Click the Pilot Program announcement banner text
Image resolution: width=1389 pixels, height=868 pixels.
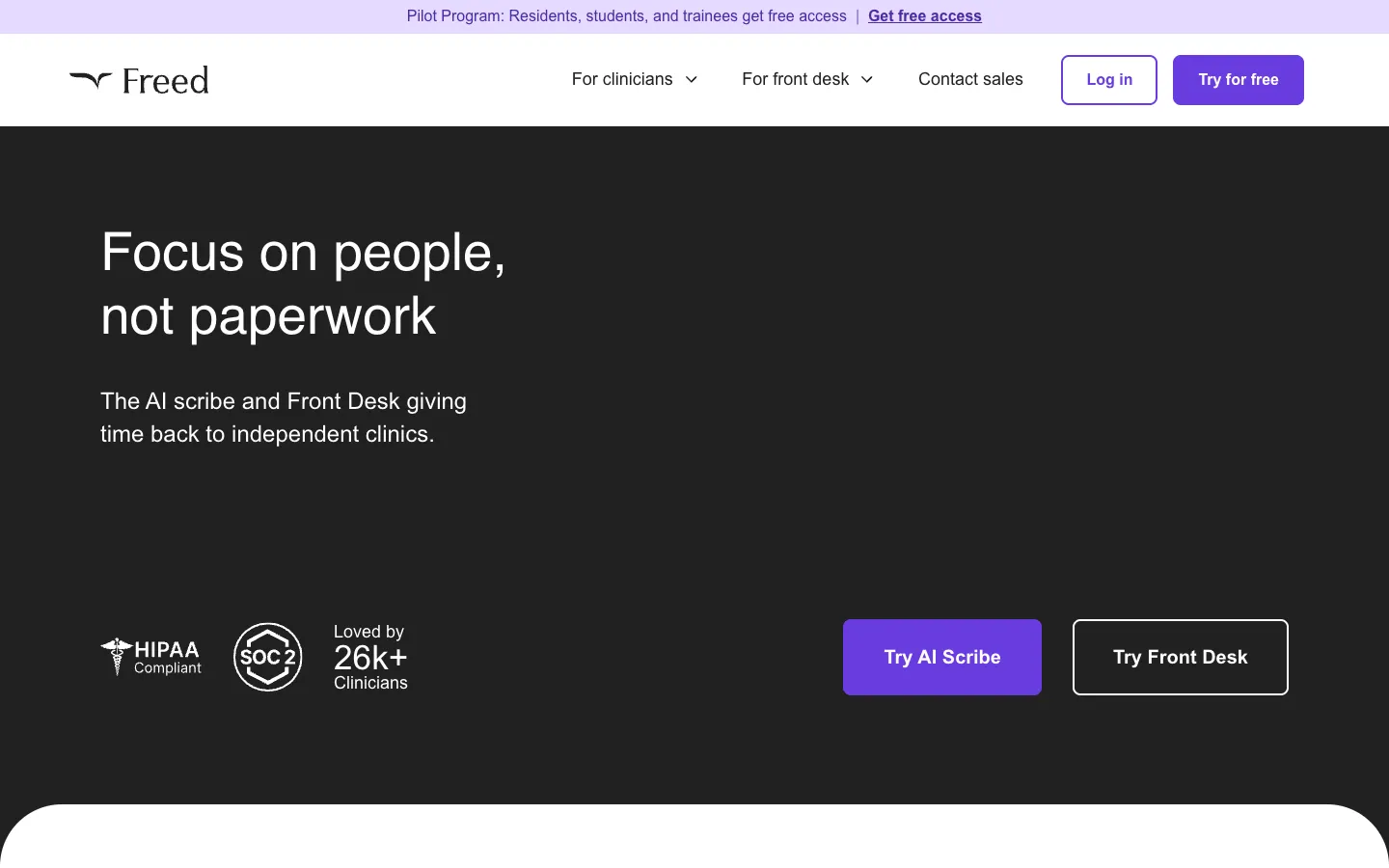[x=627, y=16]
